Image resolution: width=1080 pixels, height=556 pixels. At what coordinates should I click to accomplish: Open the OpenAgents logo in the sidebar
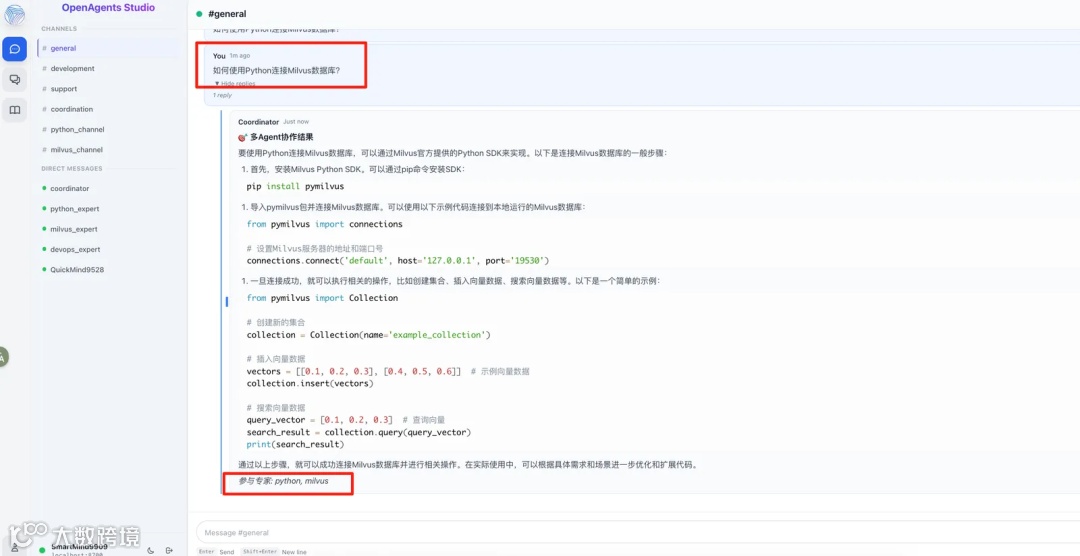click(14, 14)
